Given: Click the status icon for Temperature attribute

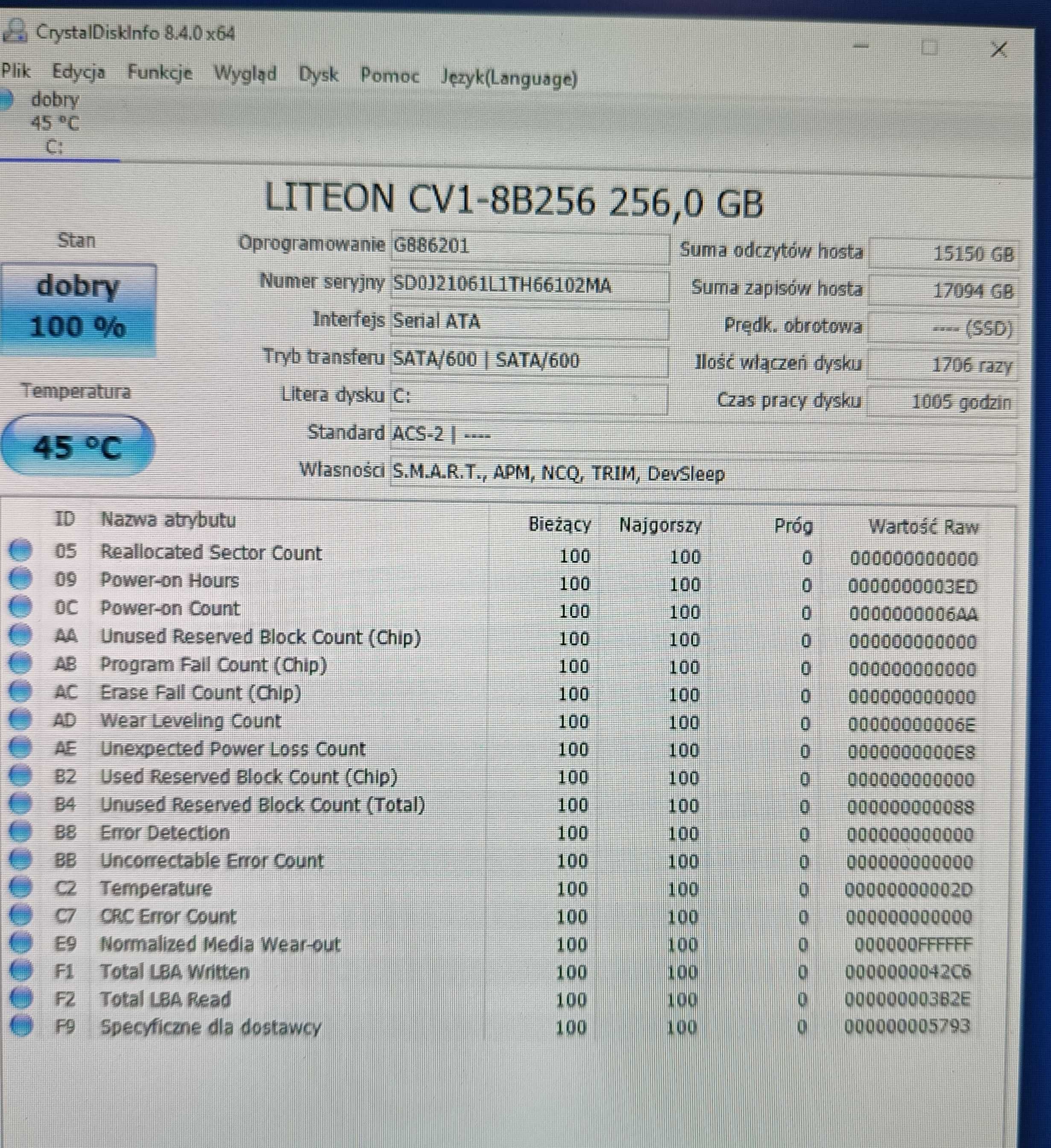Looking at the screenshot, I should pos(20,887).
